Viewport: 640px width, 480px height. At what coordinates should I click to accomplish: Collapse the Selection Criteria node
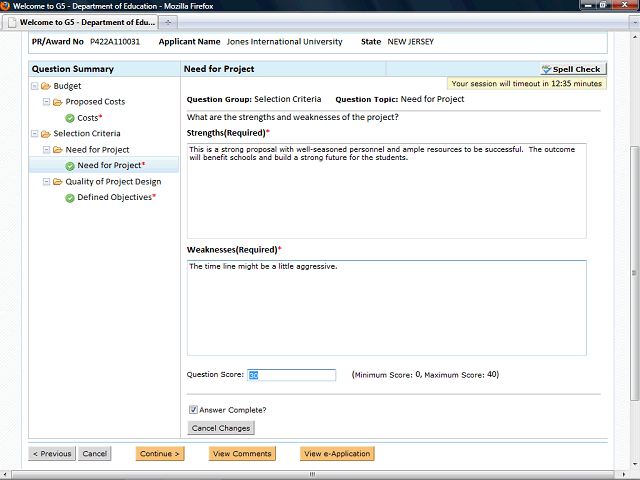click(35, 133)
